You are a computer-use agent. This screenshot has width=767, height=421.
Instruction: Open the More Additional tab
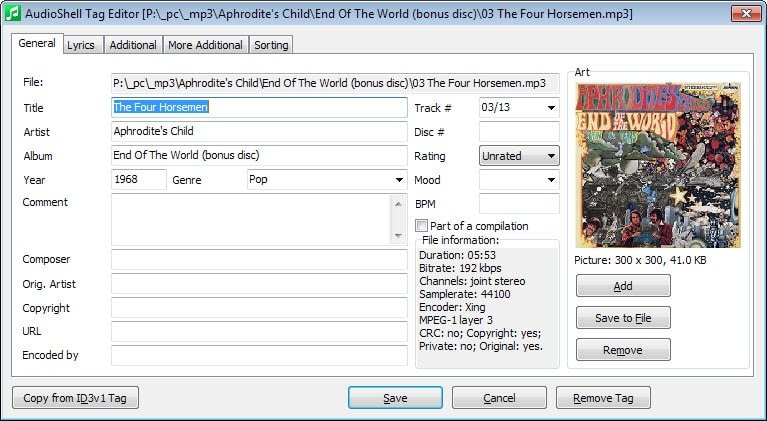pos(205,45)
